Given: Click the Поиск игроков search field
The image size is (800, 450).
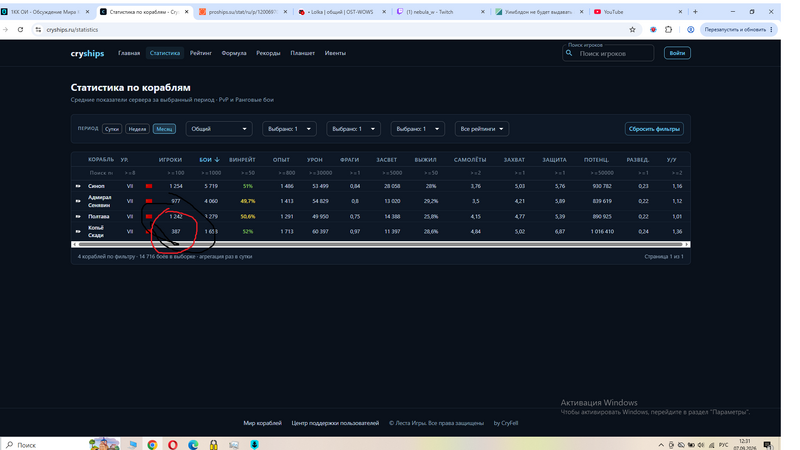Looking at the screenshot, I should tap(608, 53).
